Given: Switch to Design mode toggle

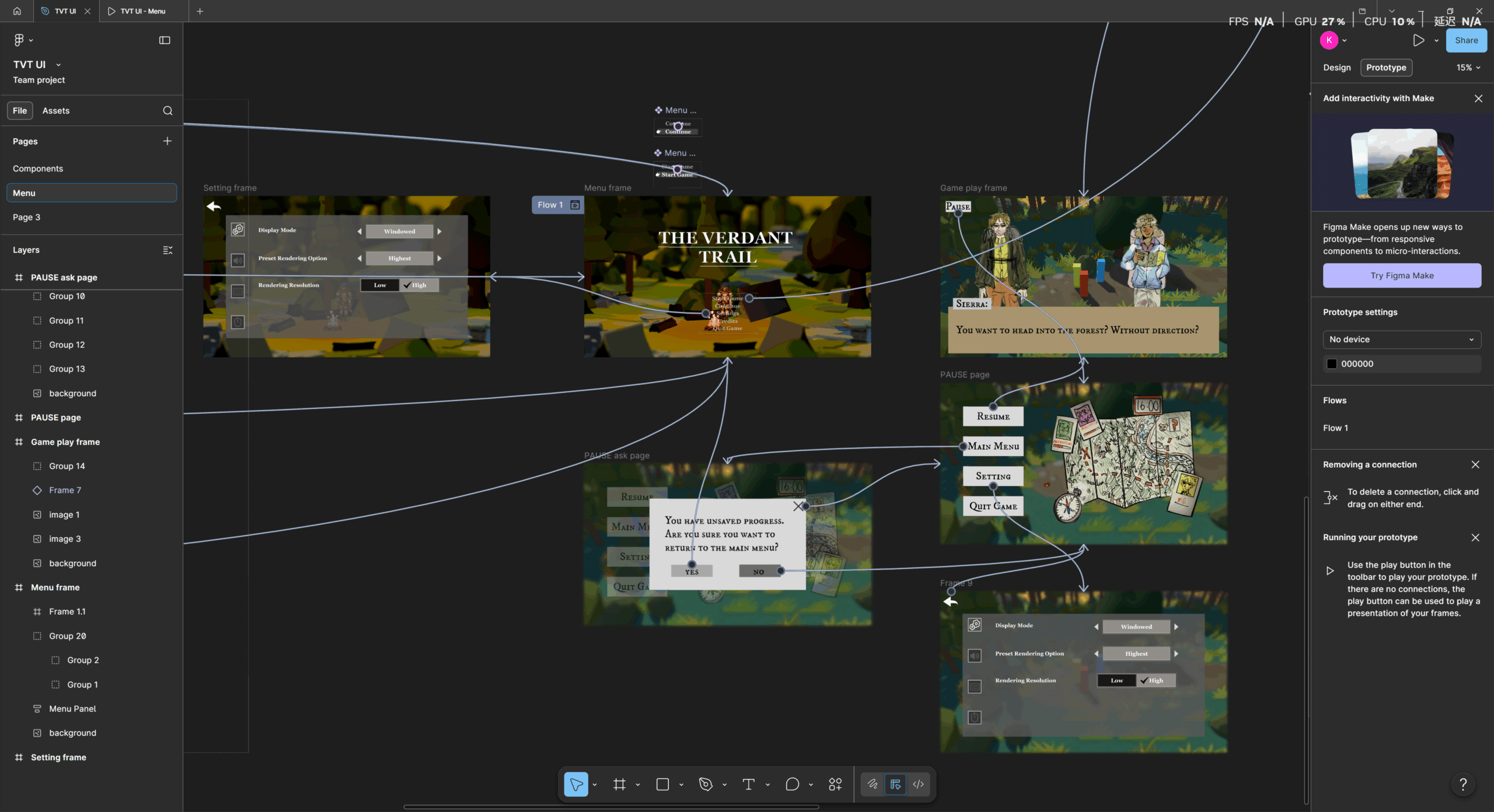Looking at the screenshot, I should pos(895,784).
